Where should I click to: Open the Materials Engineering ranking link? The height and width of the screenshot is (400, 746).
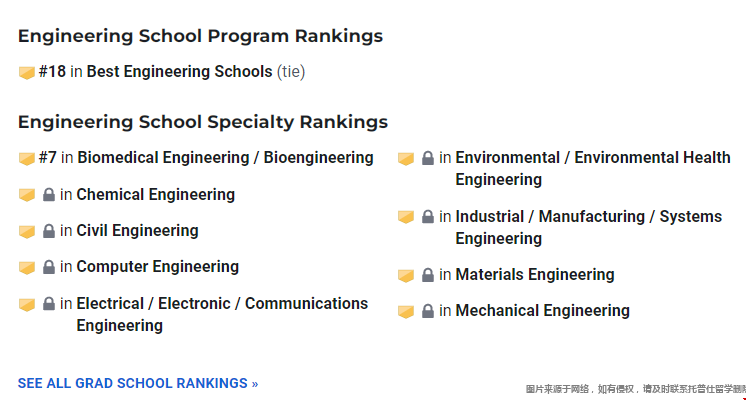(x=535, y=274)
